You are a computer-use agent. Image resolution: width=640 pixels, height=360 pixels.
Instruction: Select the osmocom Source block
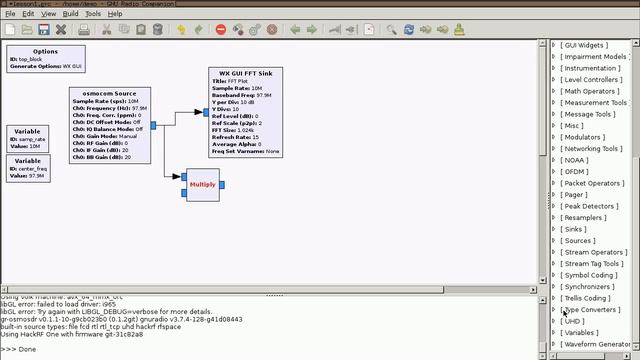[x=110, y=125]
